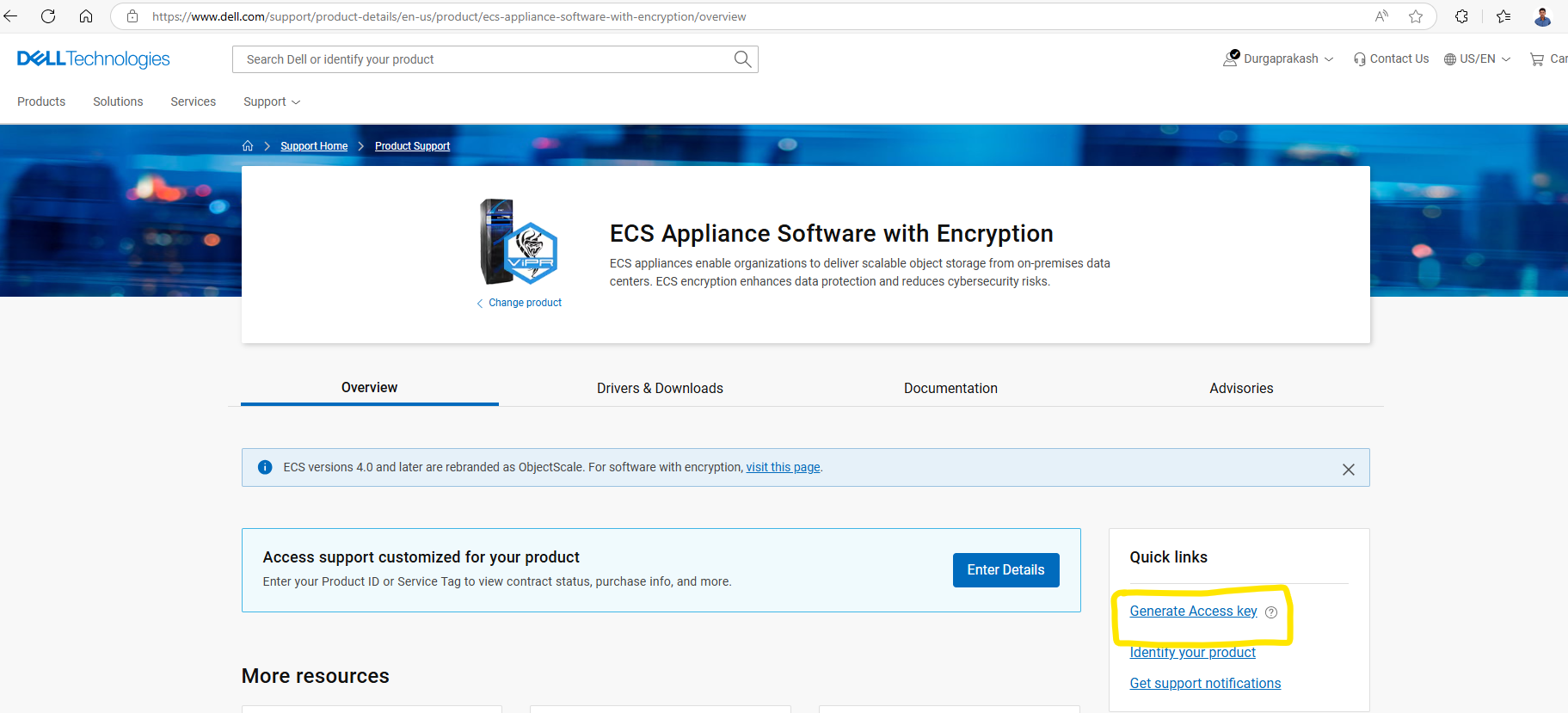The width and height of the screenshot is (1568, 713).
Task: Click the browser home icon
Action: [86, 16]
